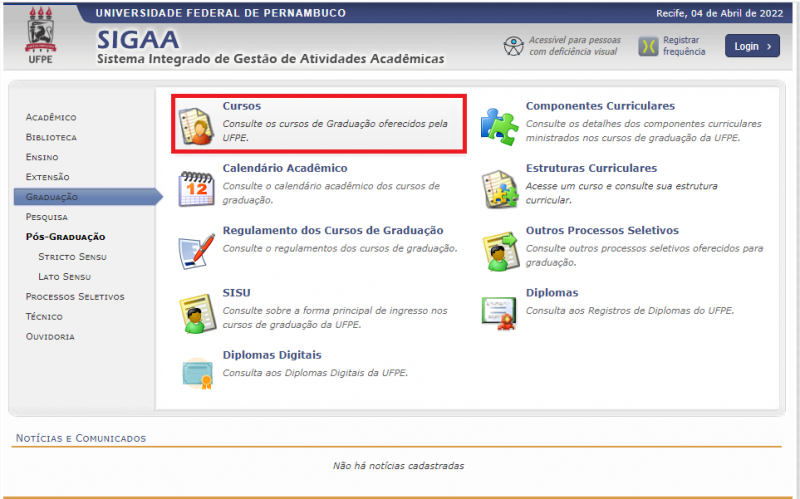The image size is (800, 499).
Task: Click the 'Não há notícias cadastradas' message
Action: pos(398,465)
